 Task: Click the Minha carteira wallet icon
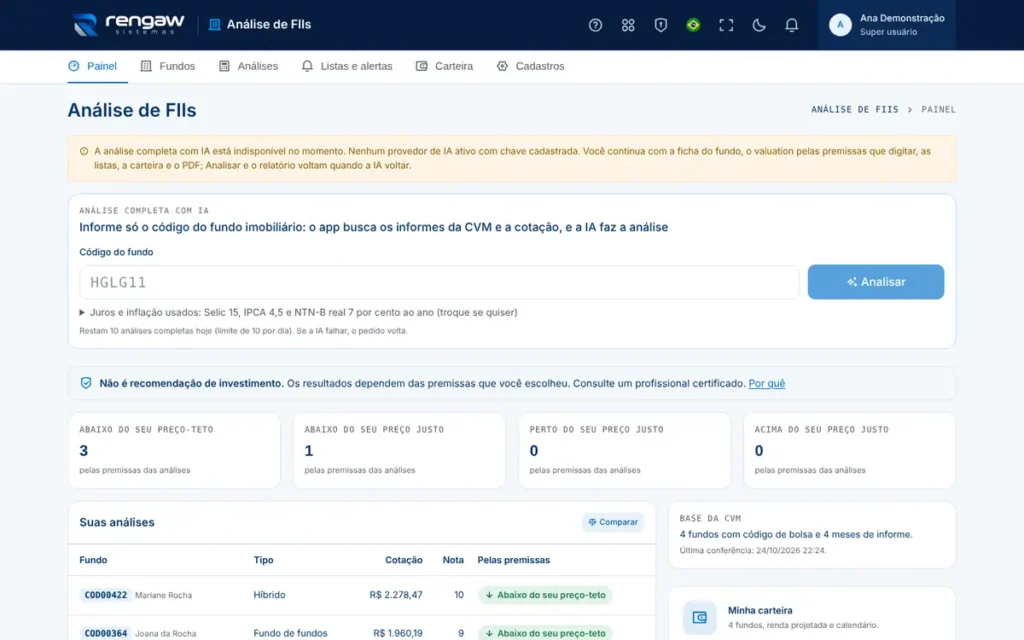[699, 617]
